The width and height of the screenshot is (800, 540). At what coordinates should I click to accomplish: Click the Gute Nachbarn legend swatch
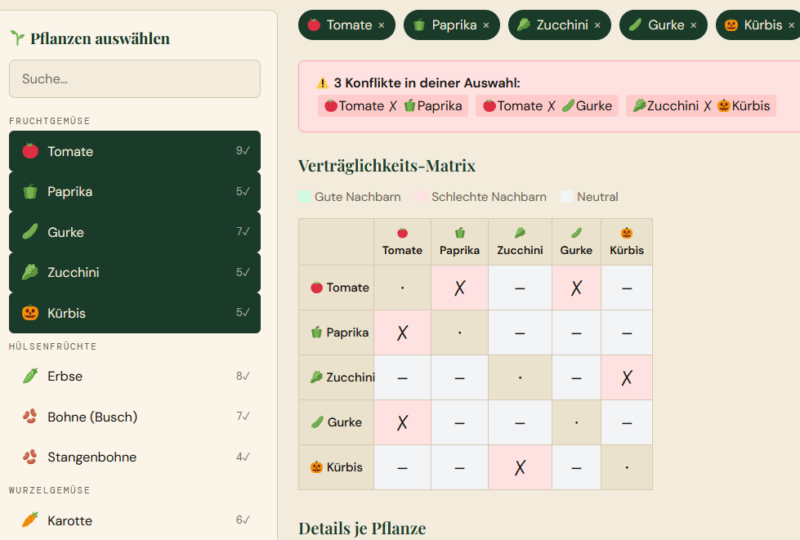pyautogui.click(x=304, y=197)
